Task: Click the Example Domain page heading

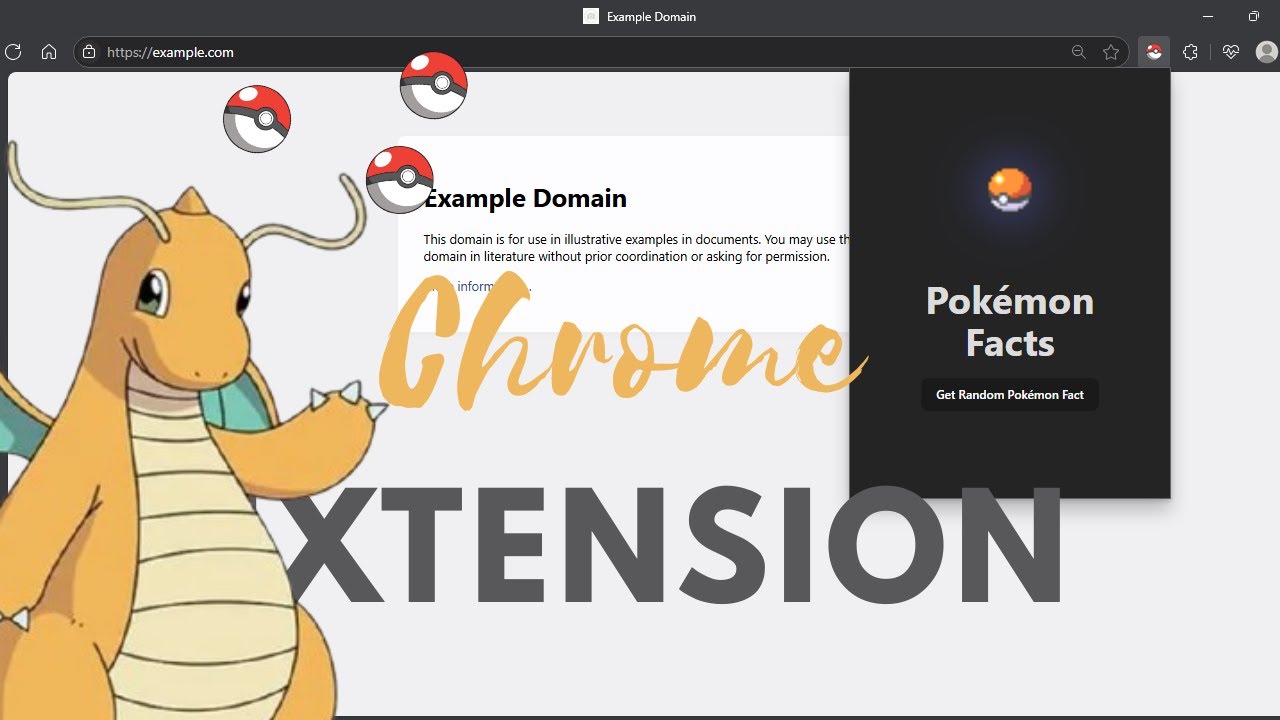Action: [x=525, y=198]
